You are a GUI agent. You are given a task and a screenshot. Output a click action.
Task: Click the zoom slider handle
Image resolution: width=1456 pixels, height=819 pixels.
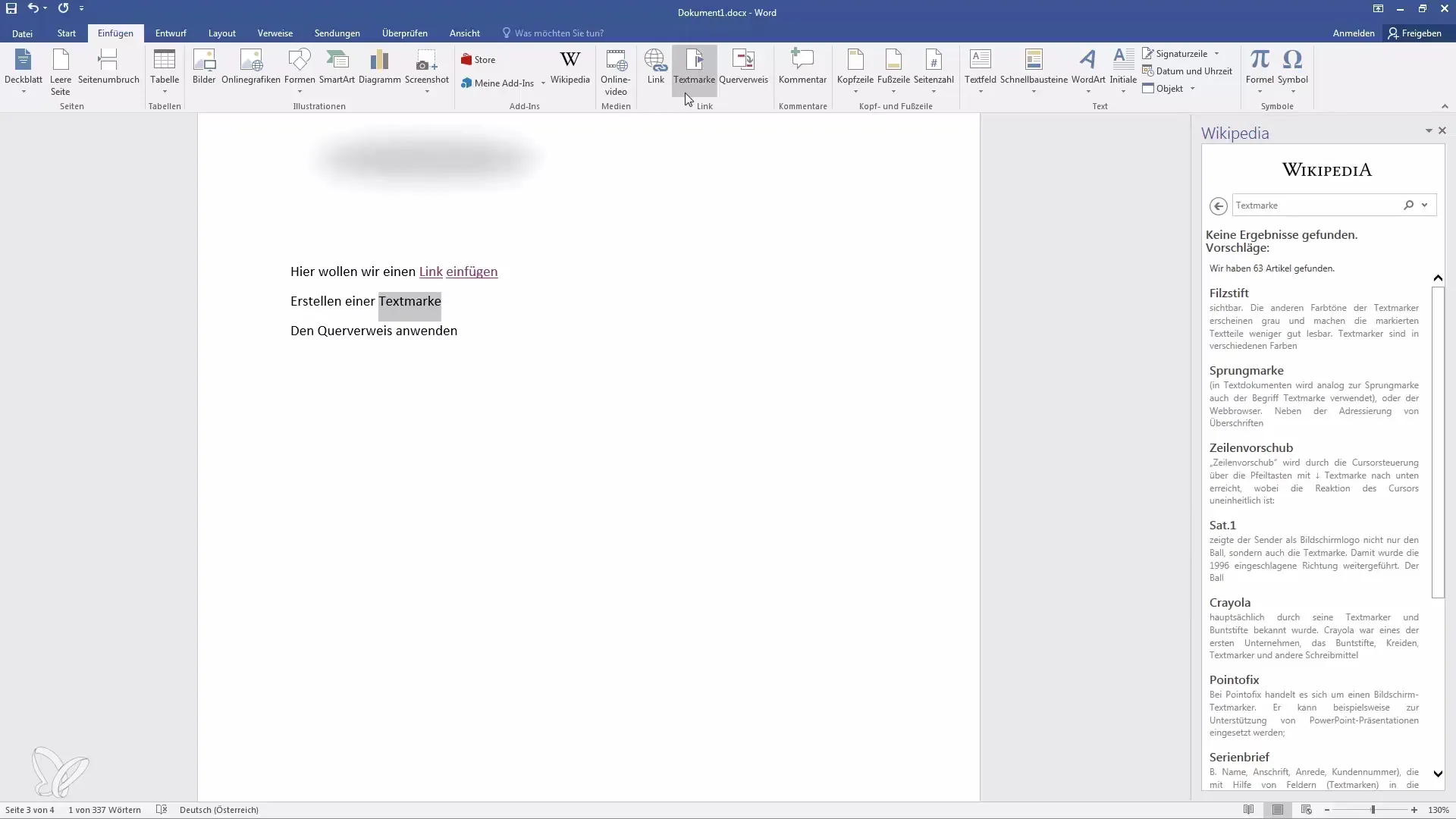1373,810
